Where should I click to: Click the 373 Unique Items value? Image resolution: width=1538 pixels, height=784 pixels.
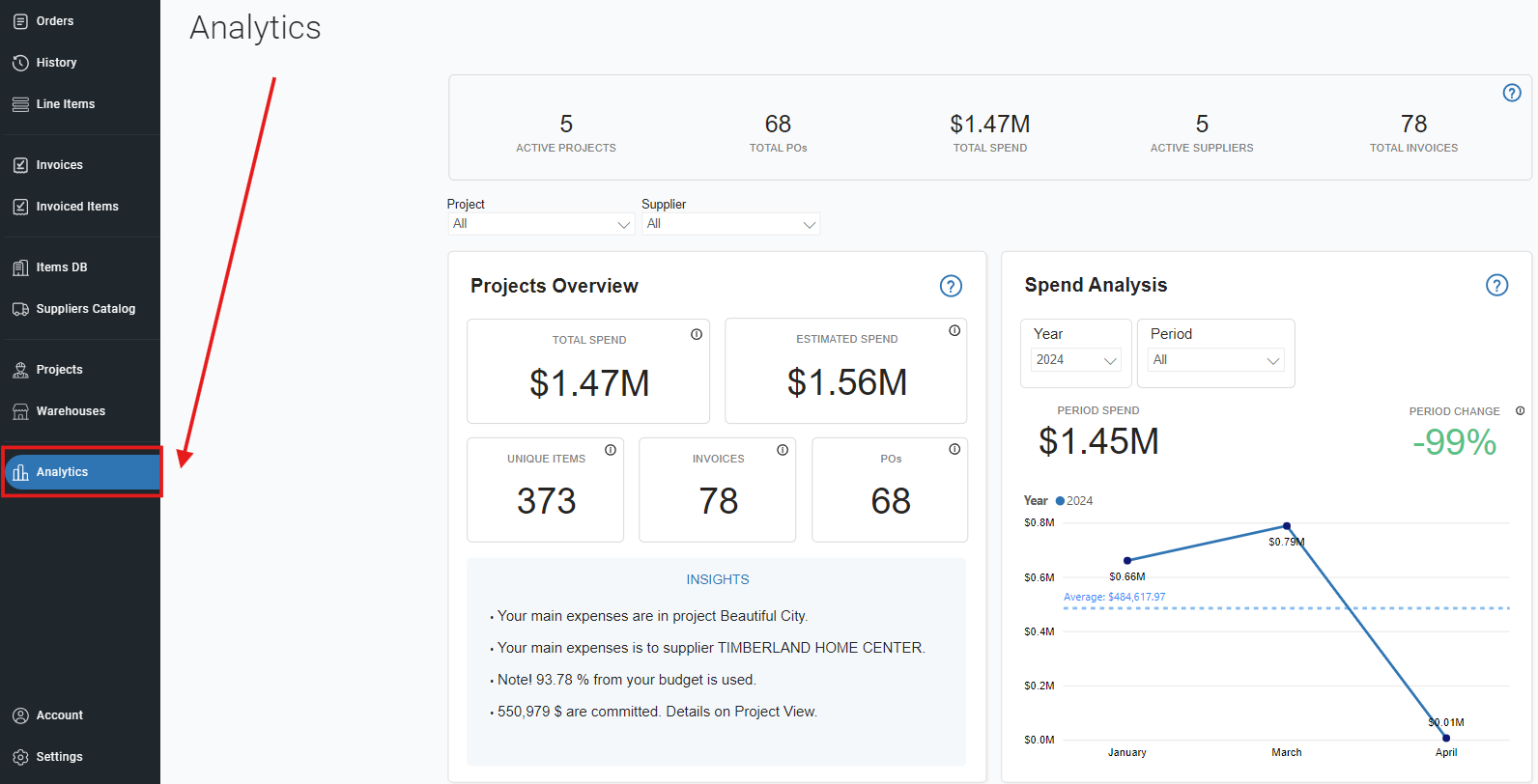(547, 501)
